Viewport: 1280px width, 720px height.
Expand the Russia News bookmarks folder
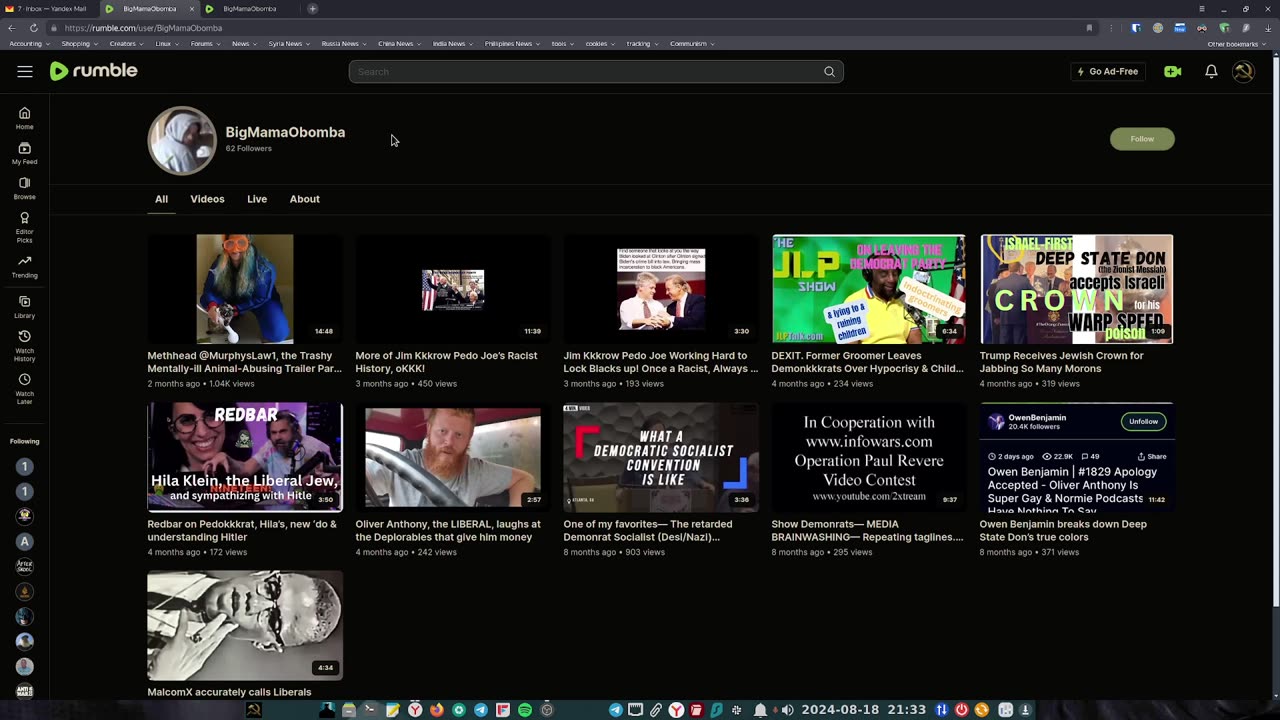click(344, 44)
